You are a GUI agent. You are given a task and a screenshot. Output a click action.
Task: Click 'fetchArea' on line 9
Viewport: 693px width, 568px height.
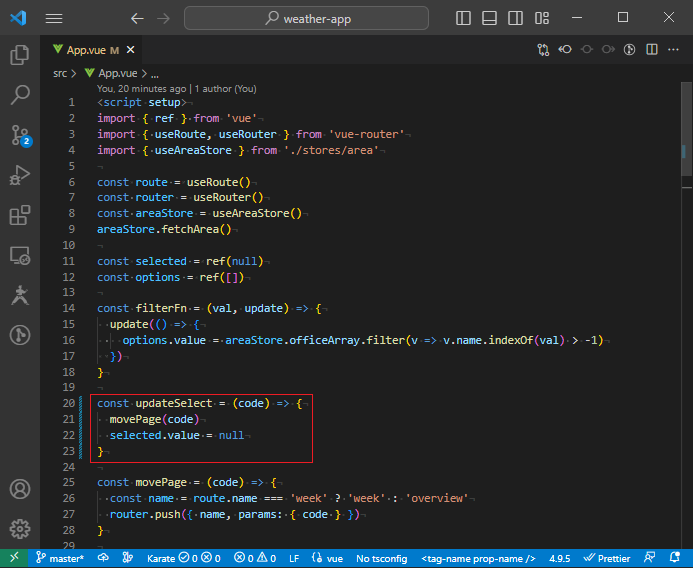tap(190, 230)
